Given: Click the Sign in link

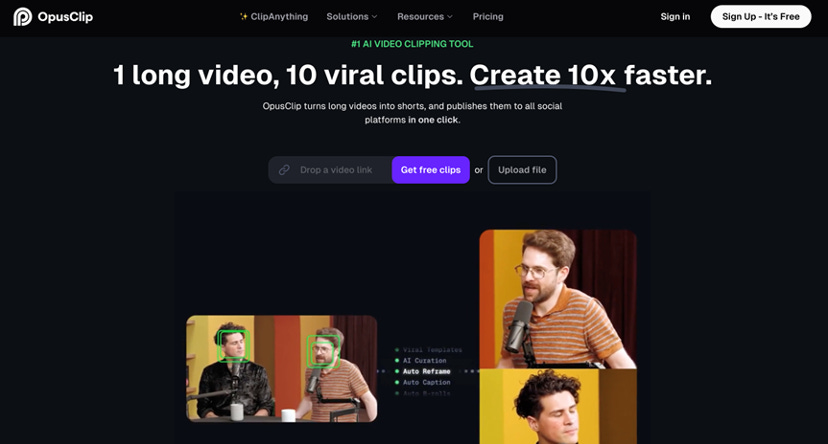Looking at the screenshot, I should click(x=675, y=16).
